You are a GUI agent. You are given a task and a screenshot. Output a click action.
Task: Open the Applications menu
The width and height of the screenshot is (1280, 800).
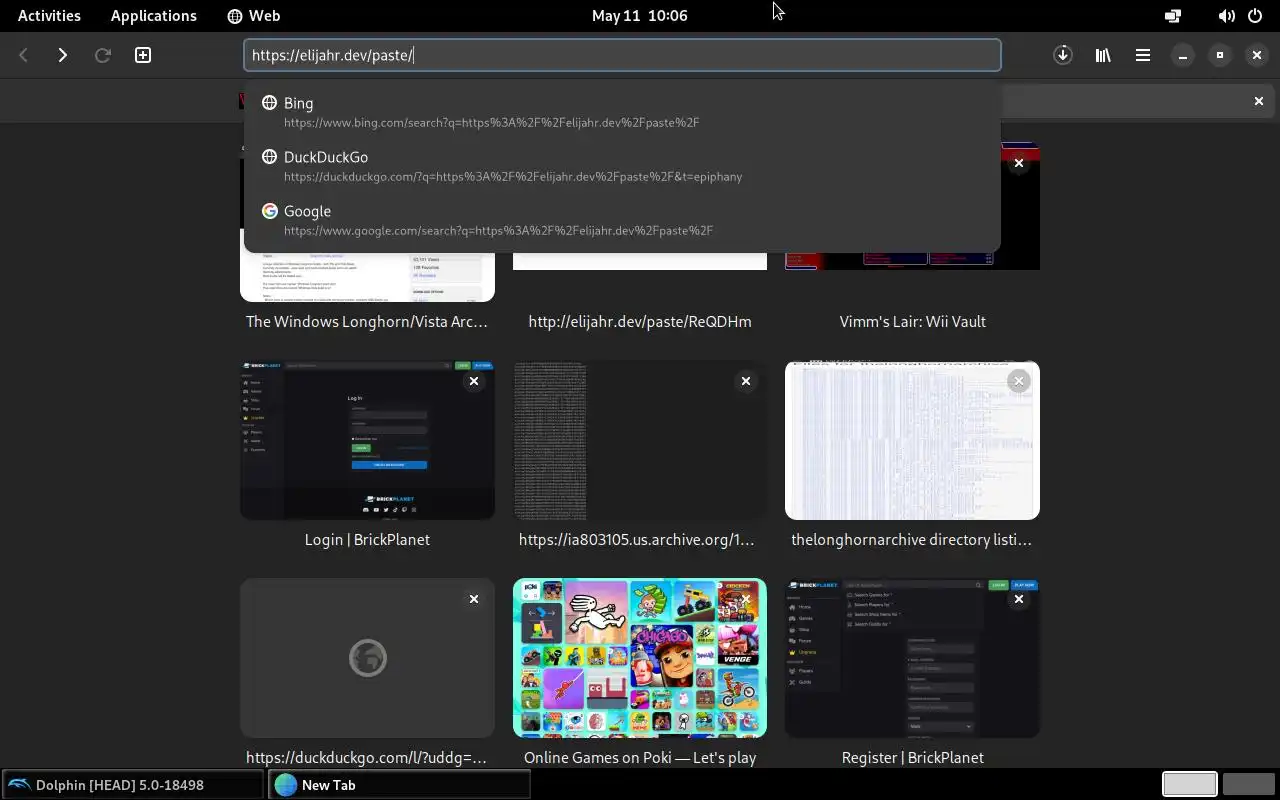point(153,15)
